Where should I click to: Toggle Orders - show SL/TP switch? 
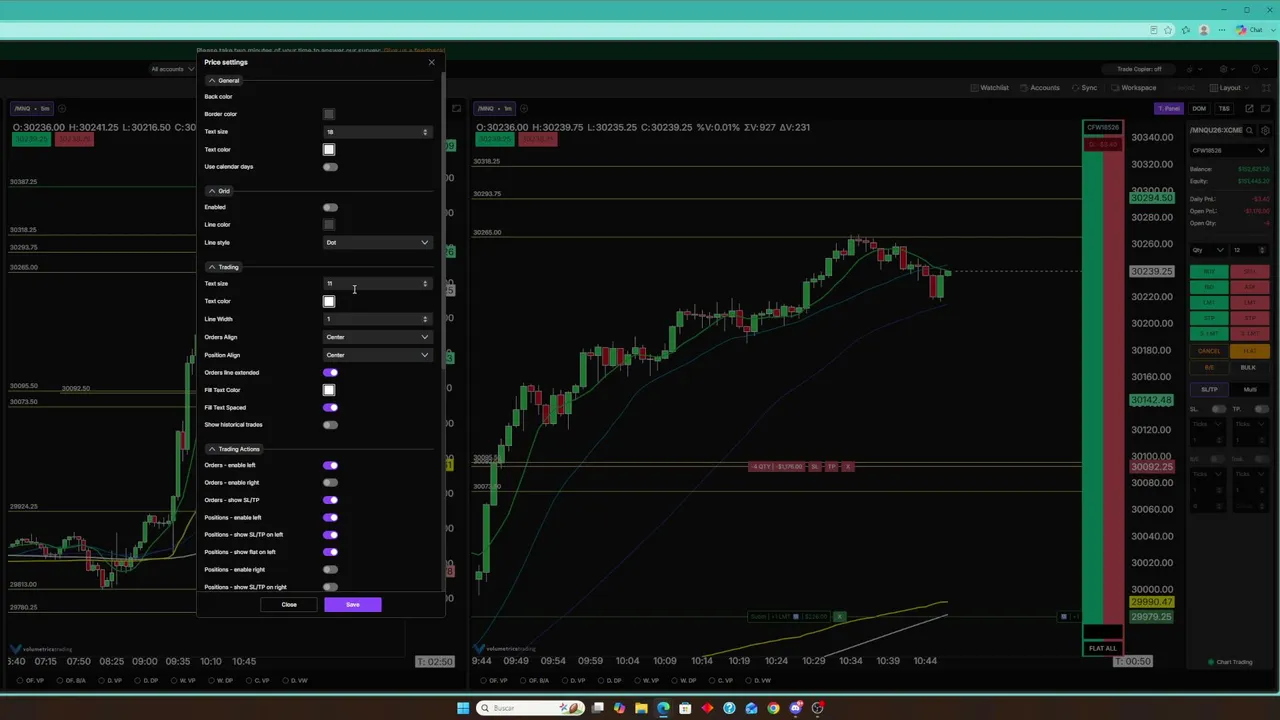330,500
